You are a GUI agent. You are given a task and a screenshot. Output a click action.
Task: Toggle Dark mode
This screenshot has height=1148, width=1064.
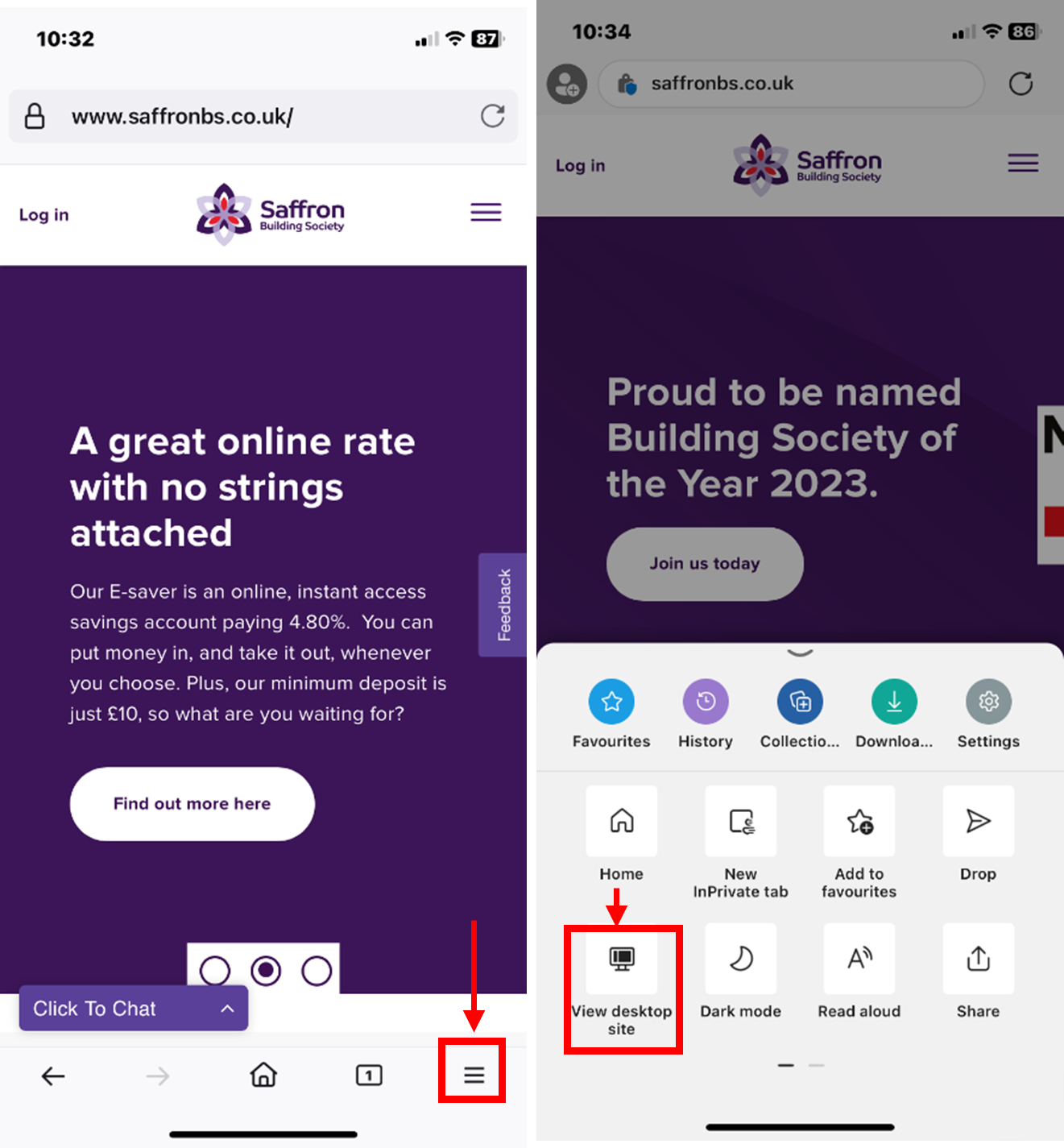pyautogui.click(x=741, y=959)
